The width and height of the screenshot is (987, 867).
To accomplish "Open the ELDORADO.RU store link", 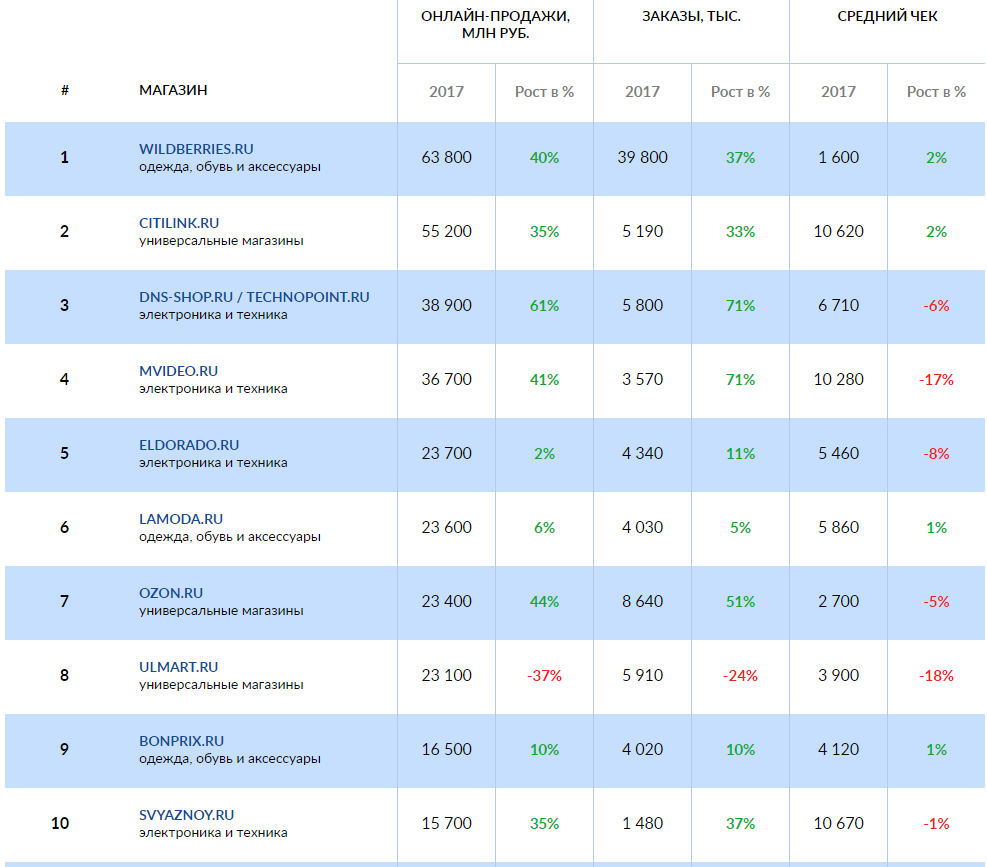I will tap(189, 445).
